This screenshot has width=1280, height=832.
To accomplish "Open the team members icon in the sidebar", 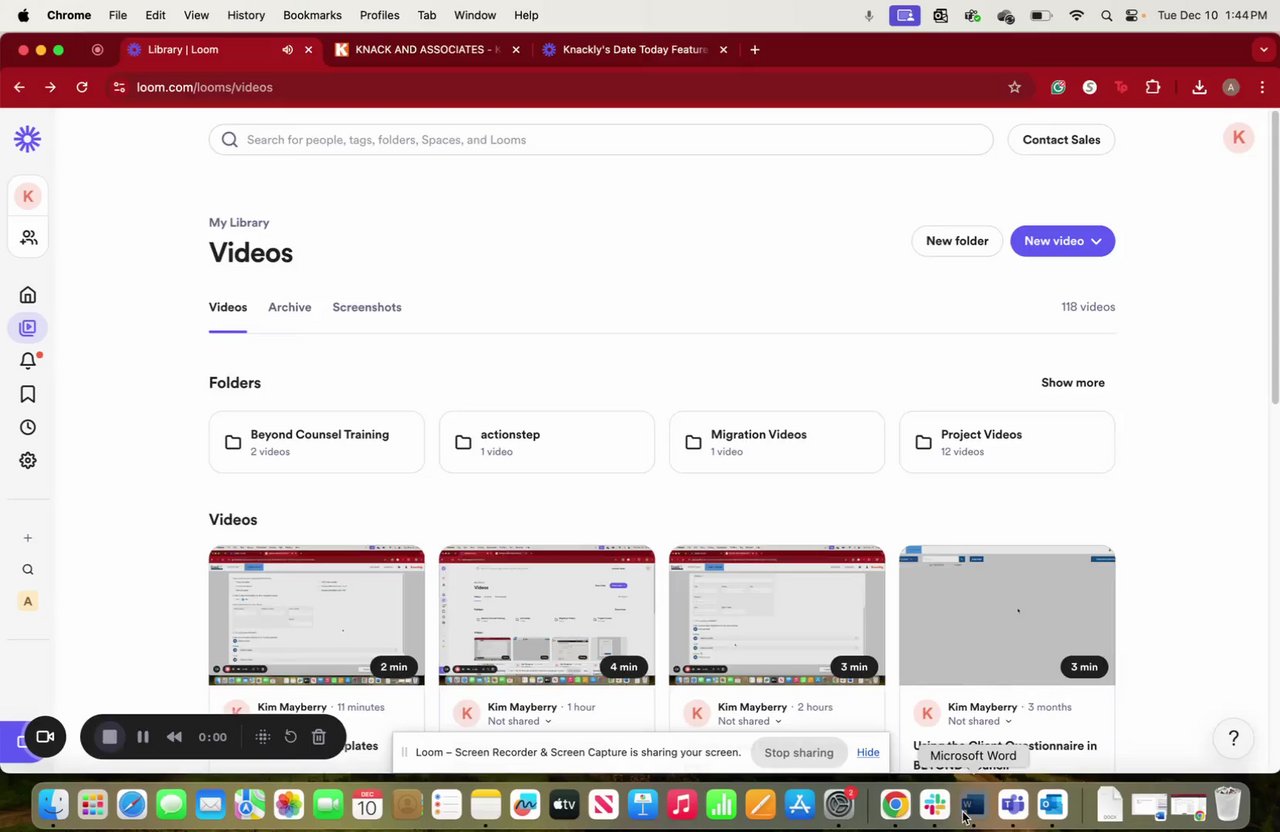I will click(28, 237).
